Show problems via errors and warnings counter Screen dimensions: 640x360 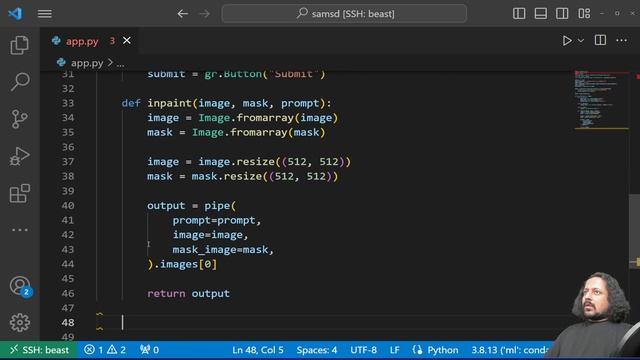coord(105,350)
